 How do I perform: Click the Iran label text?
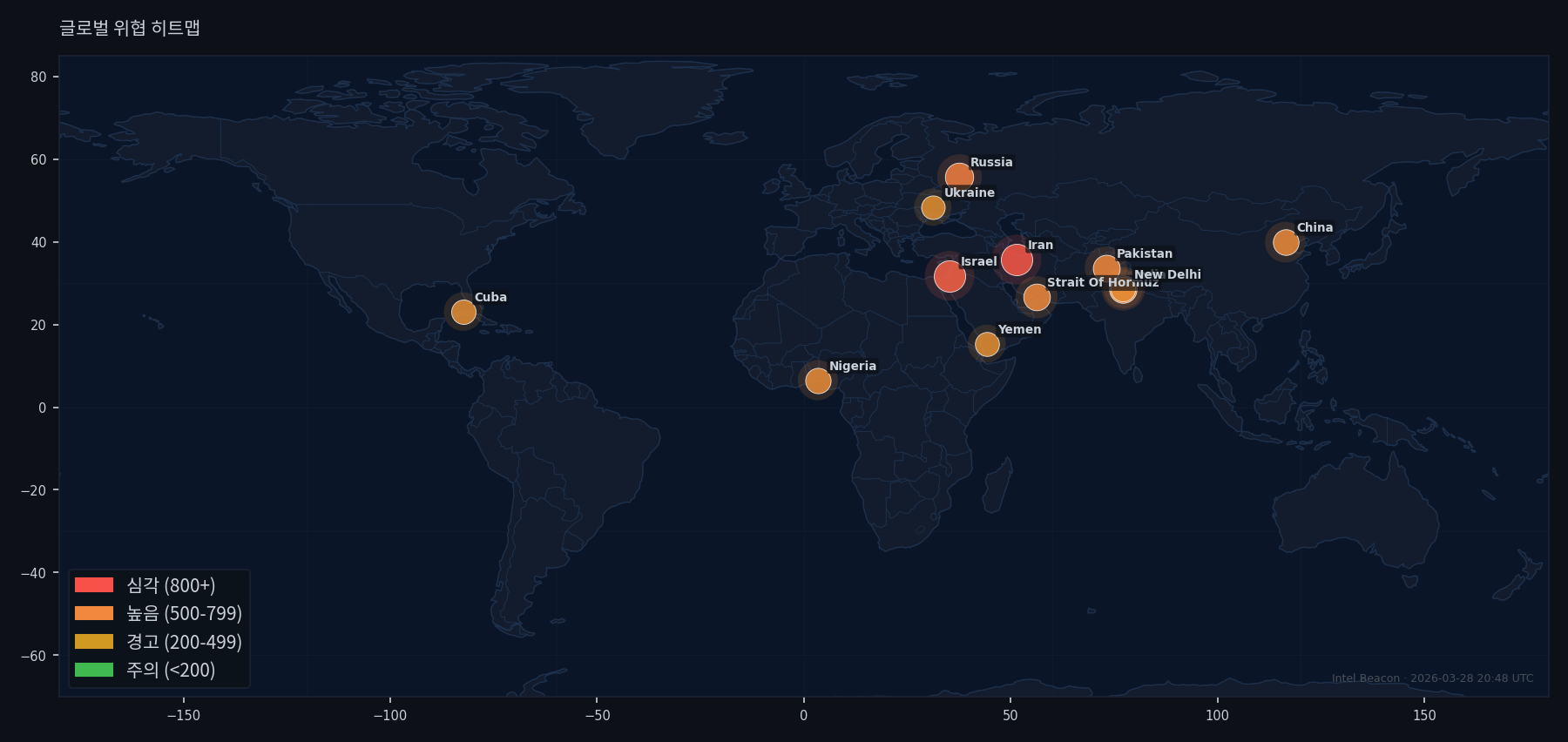[x=1040, y=245]
